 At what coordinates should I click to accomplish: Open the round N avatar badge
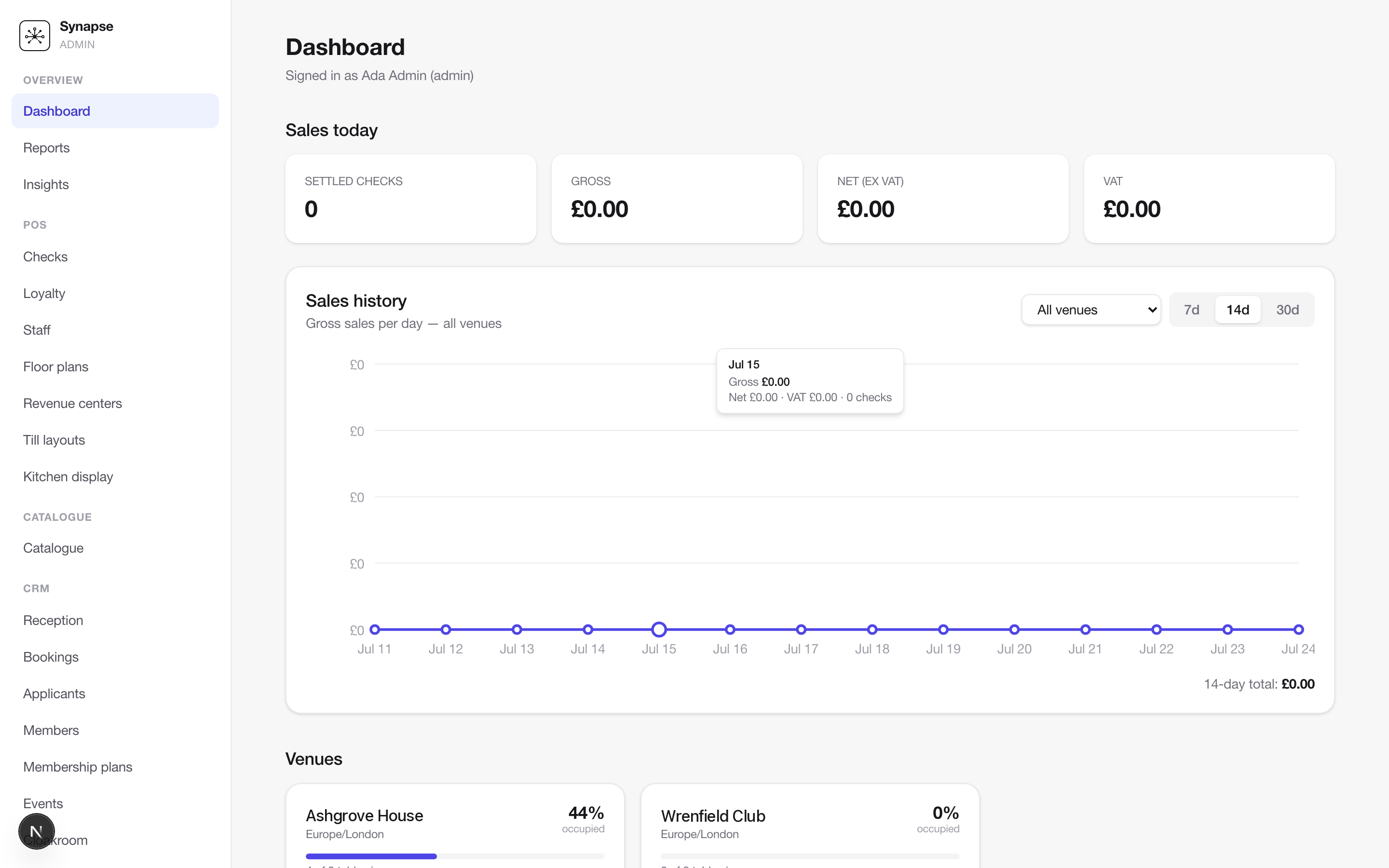36,831
